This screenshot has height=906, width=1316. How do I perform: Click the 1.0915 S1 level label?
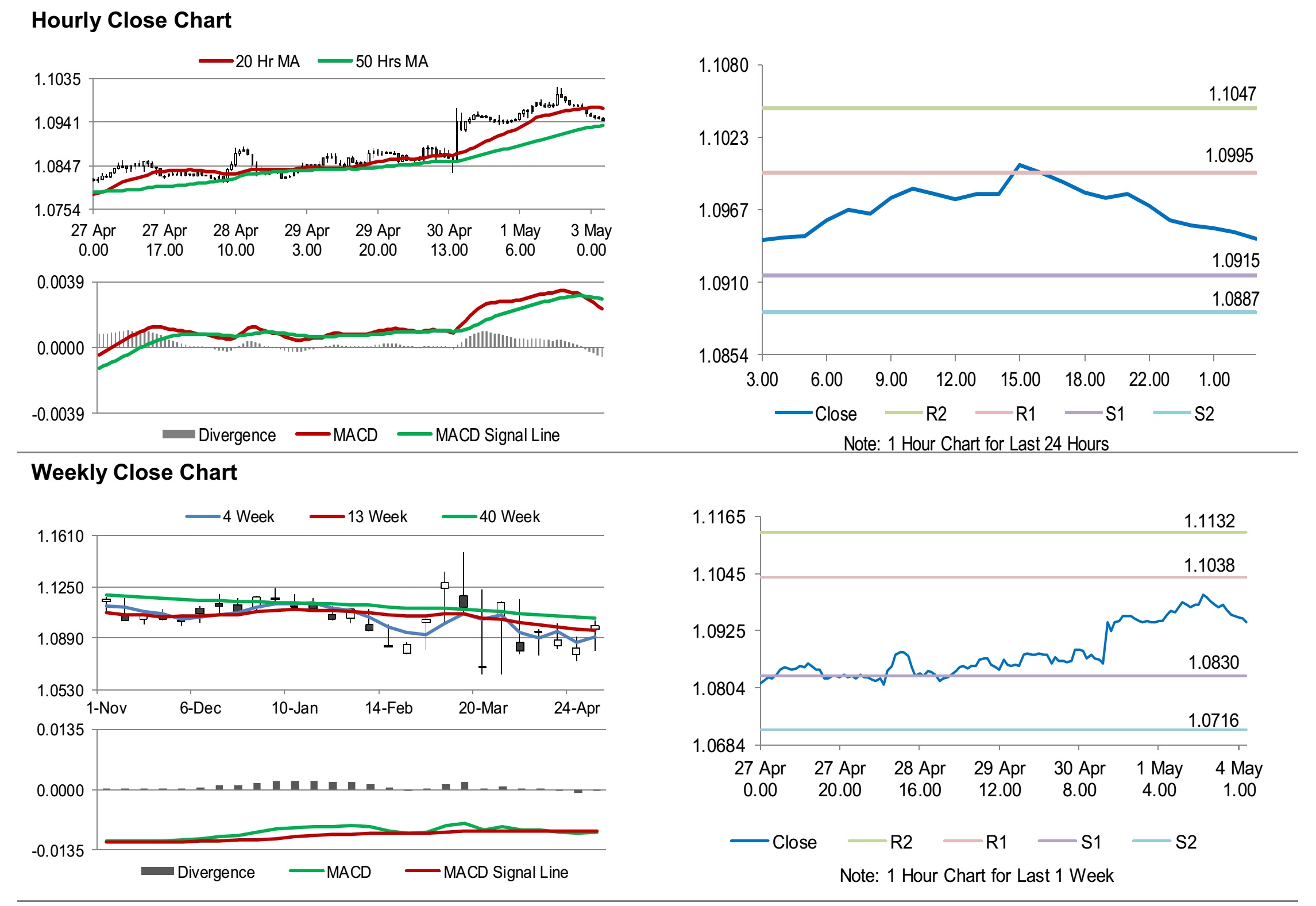click(1235, 261)
